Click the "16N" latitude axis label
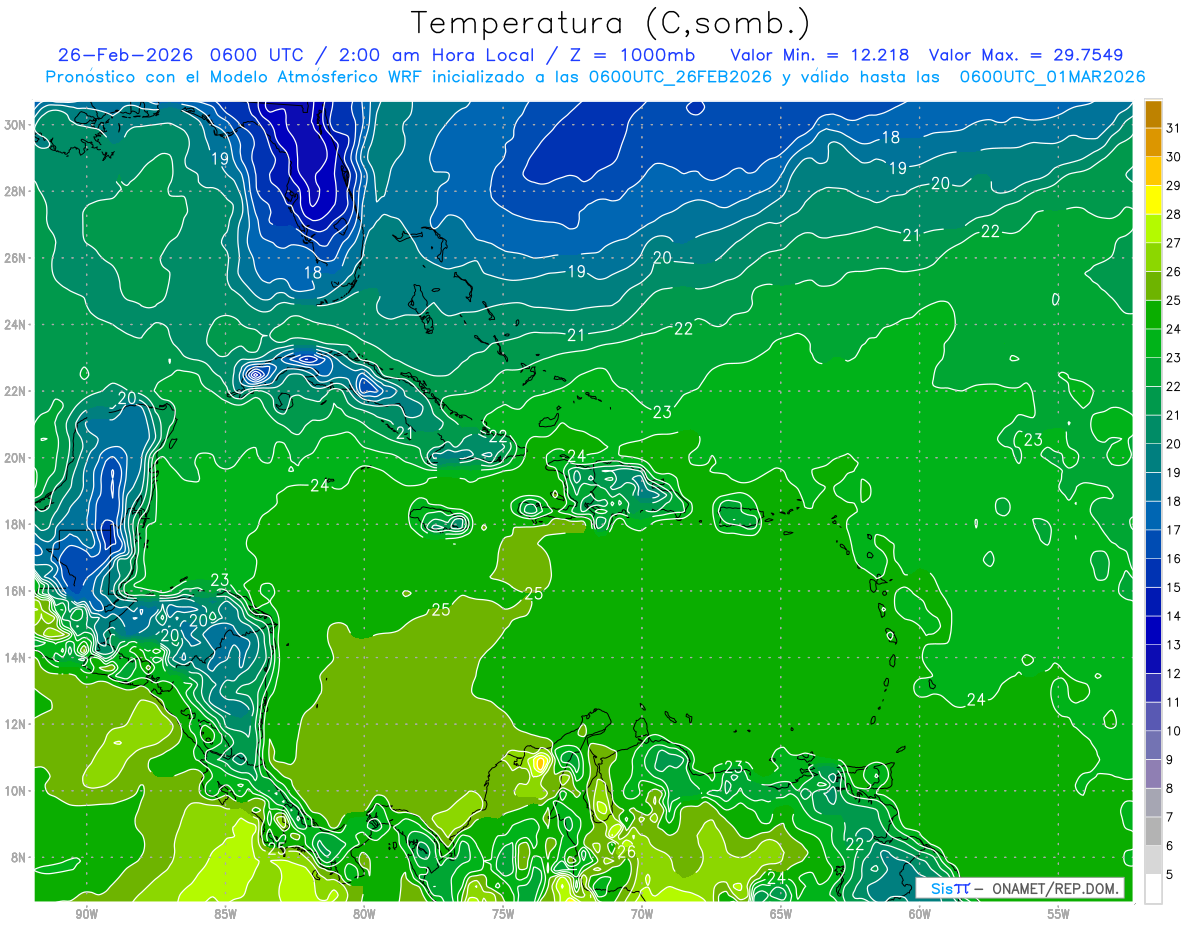This screenshot has width=1200, height=927. pos(15,591)
